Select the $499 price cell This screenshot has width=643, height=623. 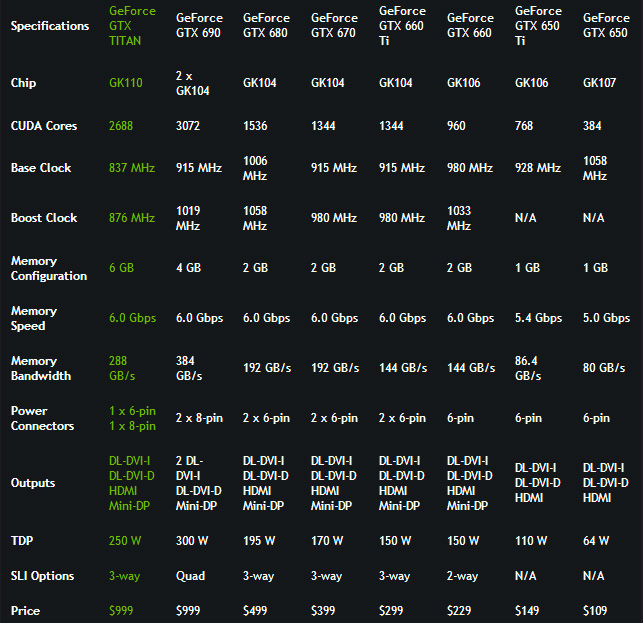click(x=255, y=611)
